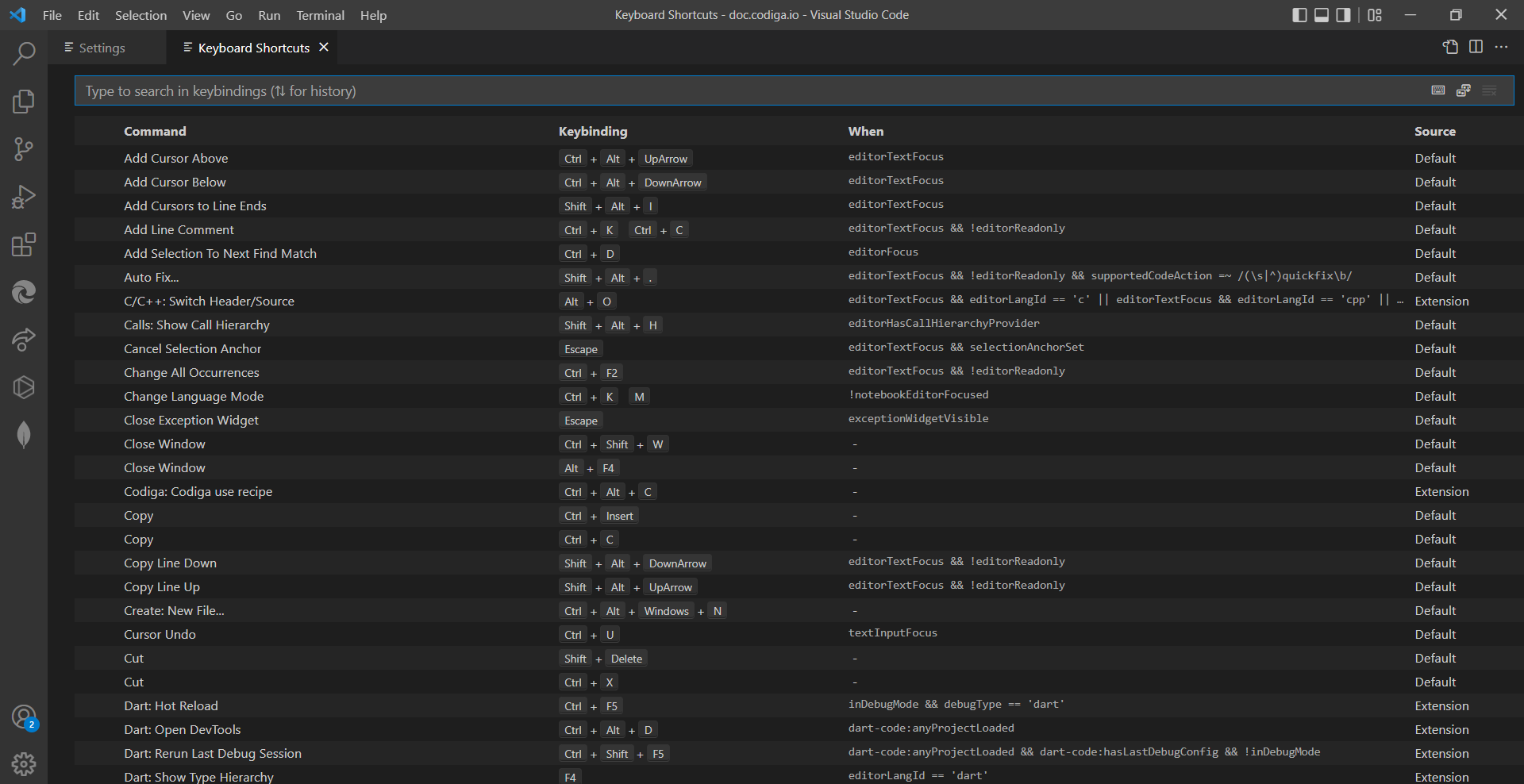This screenshot has width=1524, height=784.
Task: Open the Manage gear icon
Action: [24, 764]
